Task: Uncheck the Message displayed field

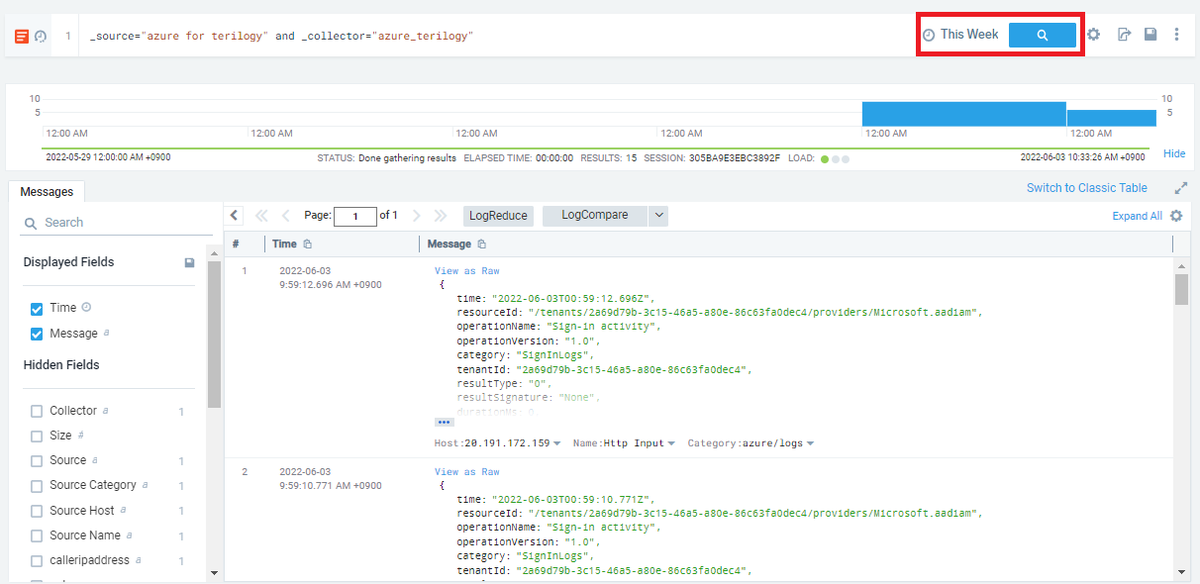Action: click(36, 334)
